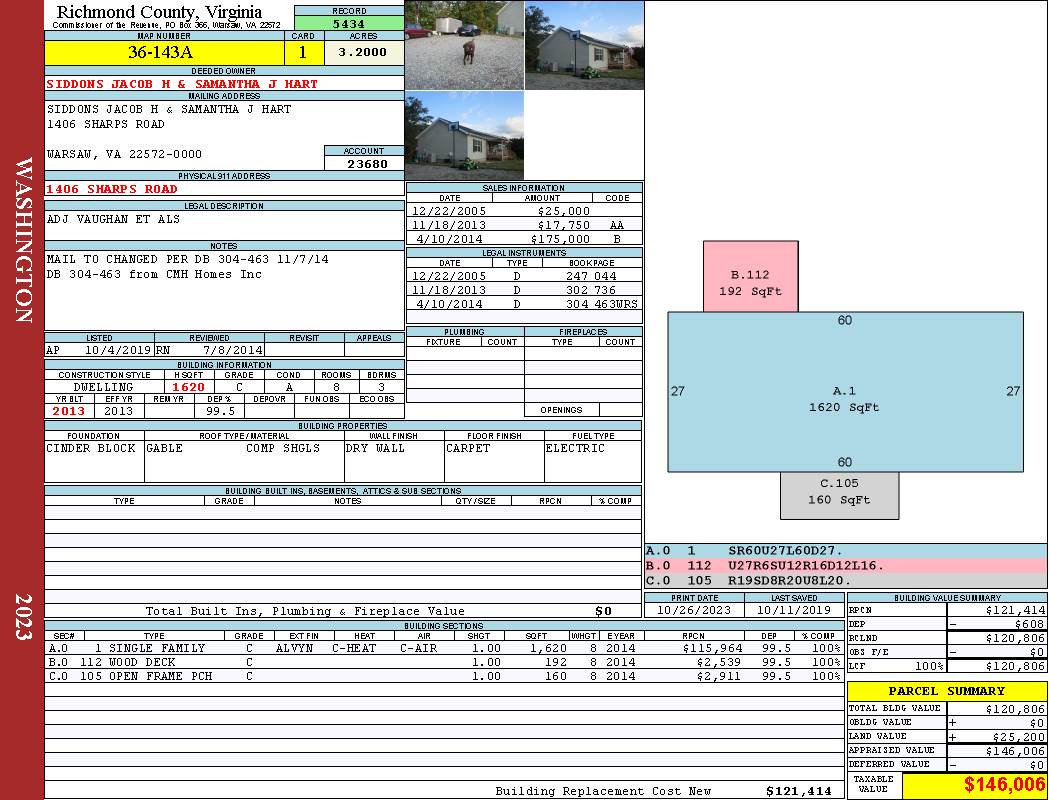Click the red deeded owner name

(x=182, y=84)
